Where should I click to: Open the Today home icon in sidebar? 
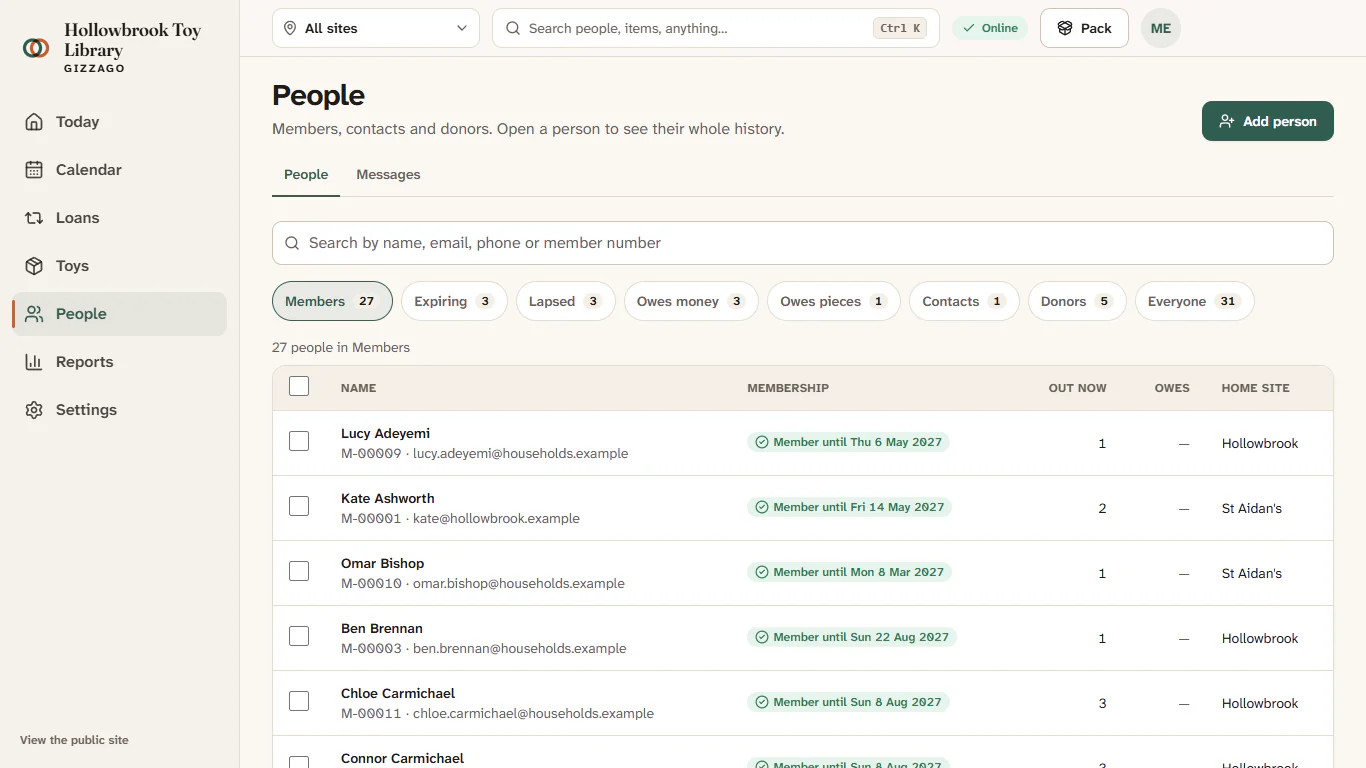34,122
